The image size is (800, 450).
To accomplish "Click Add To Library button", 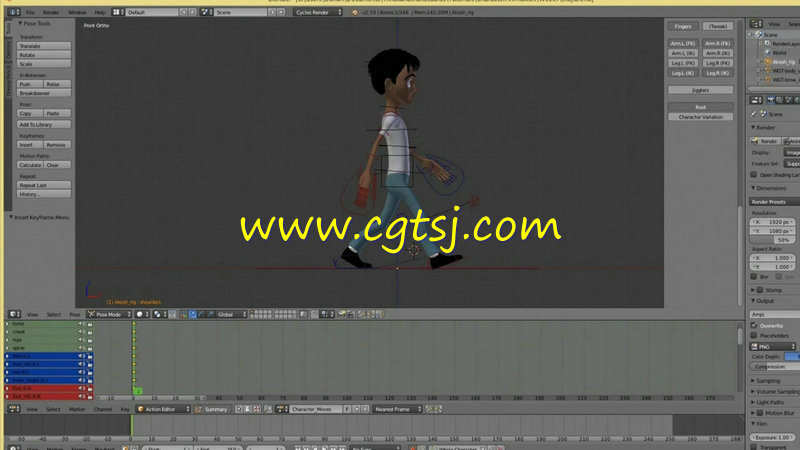I will coord(43,124).
